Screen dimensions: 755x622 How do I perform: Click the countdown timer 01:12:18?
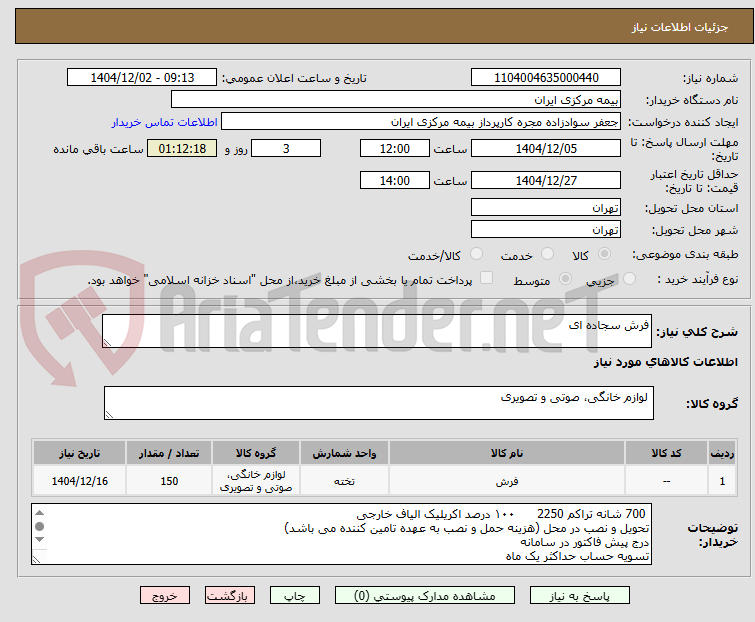point(182,148)
